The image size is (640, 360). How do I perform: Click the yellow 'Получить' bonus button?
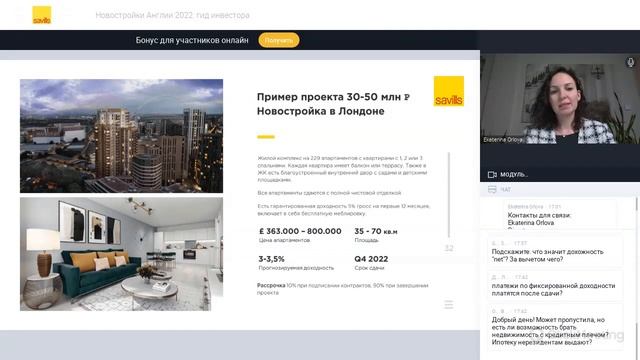coord(279,40)
